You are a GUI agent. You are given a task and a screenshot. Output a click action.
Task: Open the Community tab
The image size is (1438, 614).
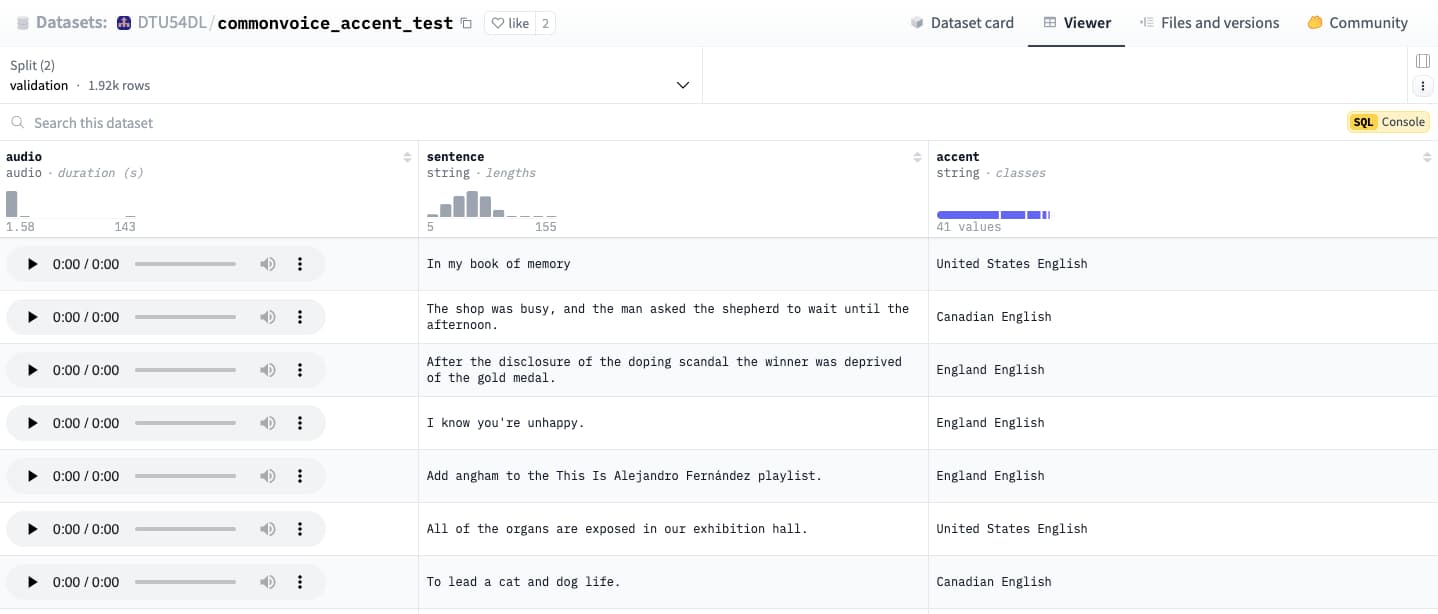coord(1357,22)
